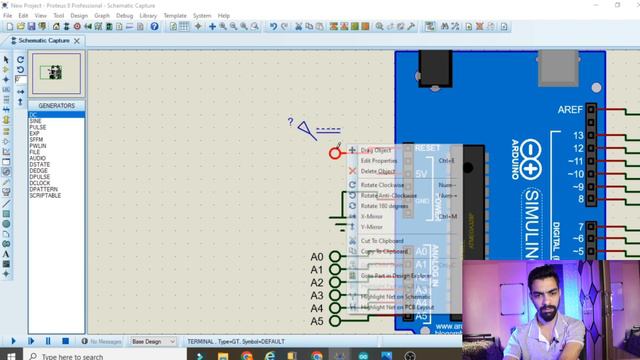Choose Delete Object from context menu
Screen dimensions: 640x360
coord(378,171)
